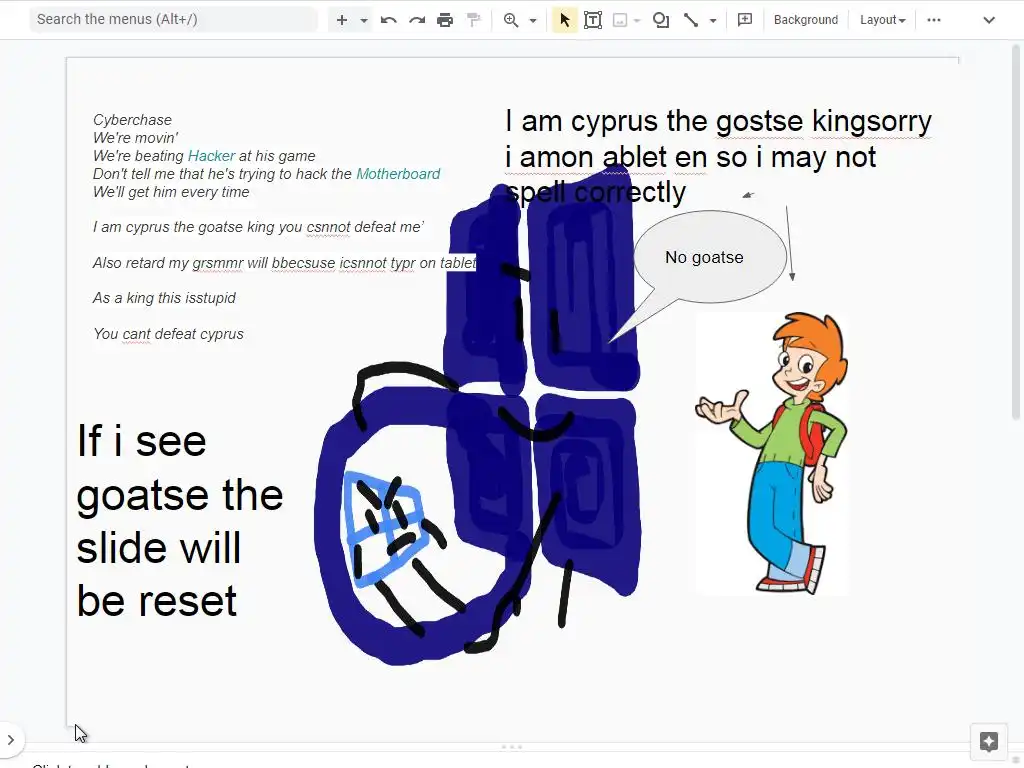Click the 'We'll get him every time' line

[171, 192]
